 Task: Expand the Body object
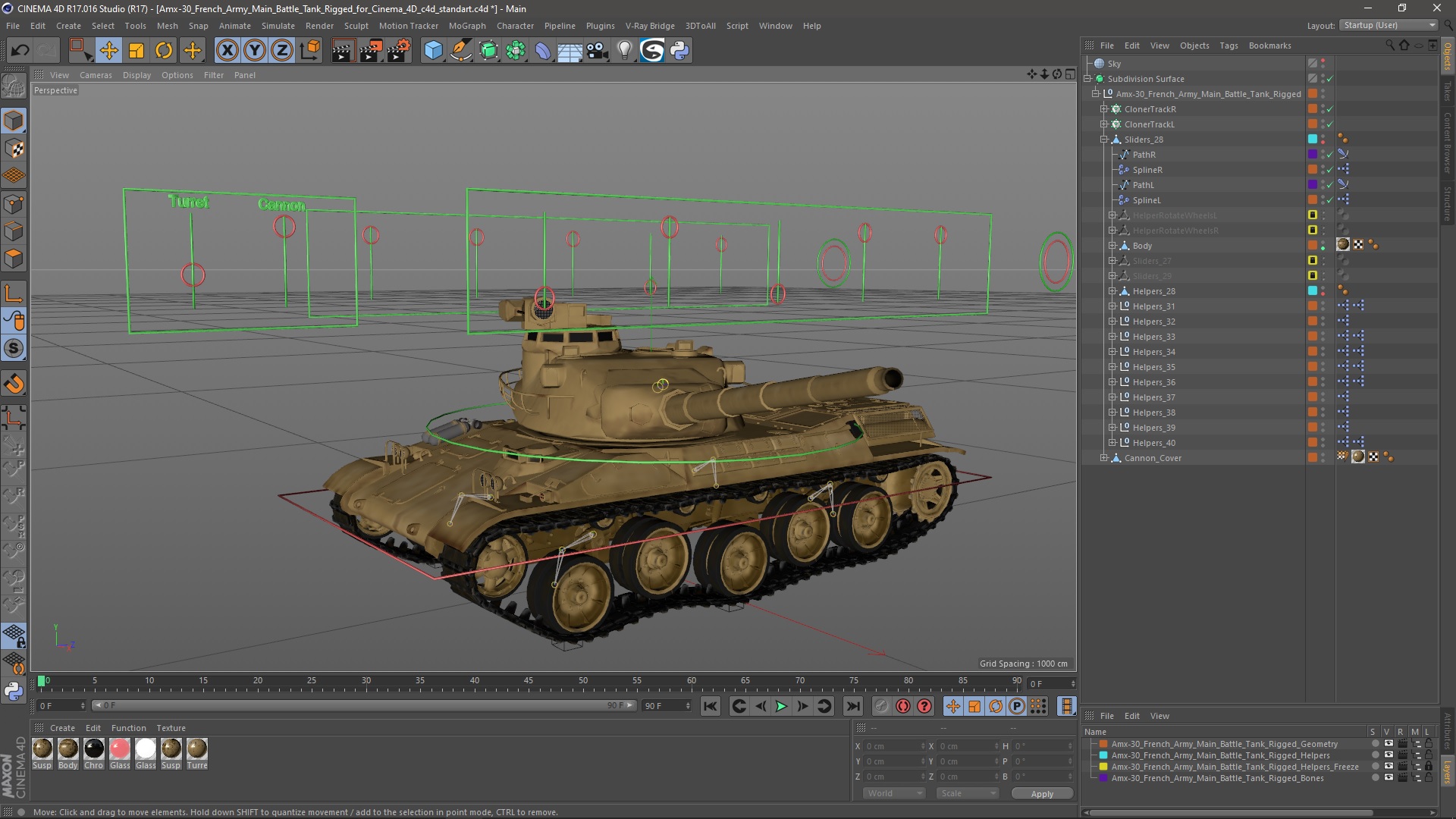[1112, 246]
